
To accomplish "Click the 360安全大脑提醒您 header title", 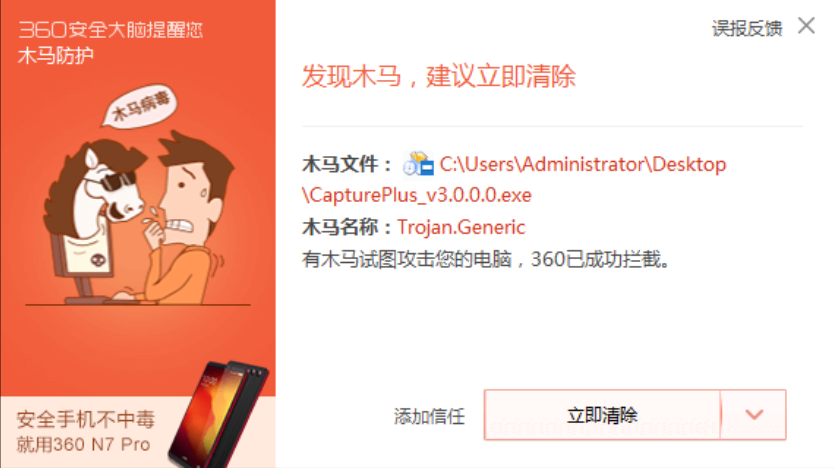I will pos(111,30).
